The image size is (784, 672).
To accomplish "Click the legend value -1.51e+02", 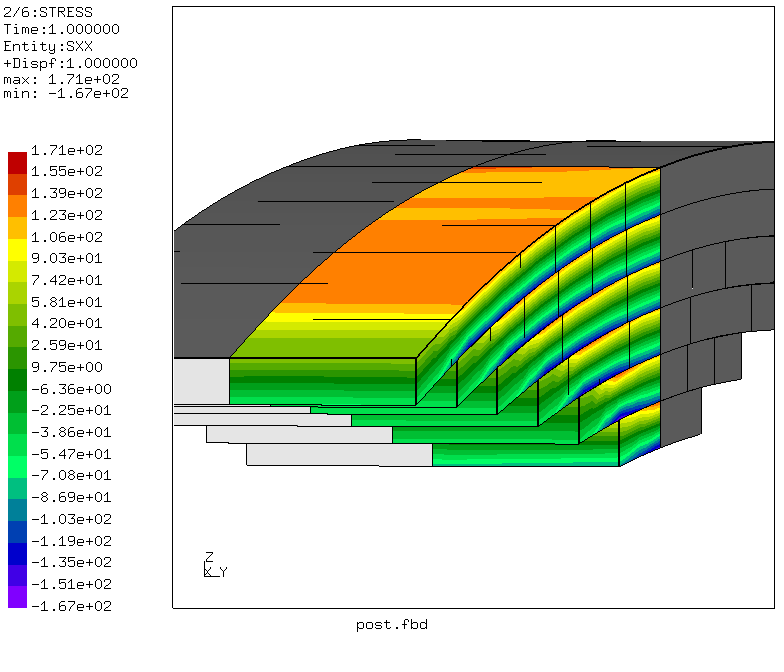I will 71,584.
